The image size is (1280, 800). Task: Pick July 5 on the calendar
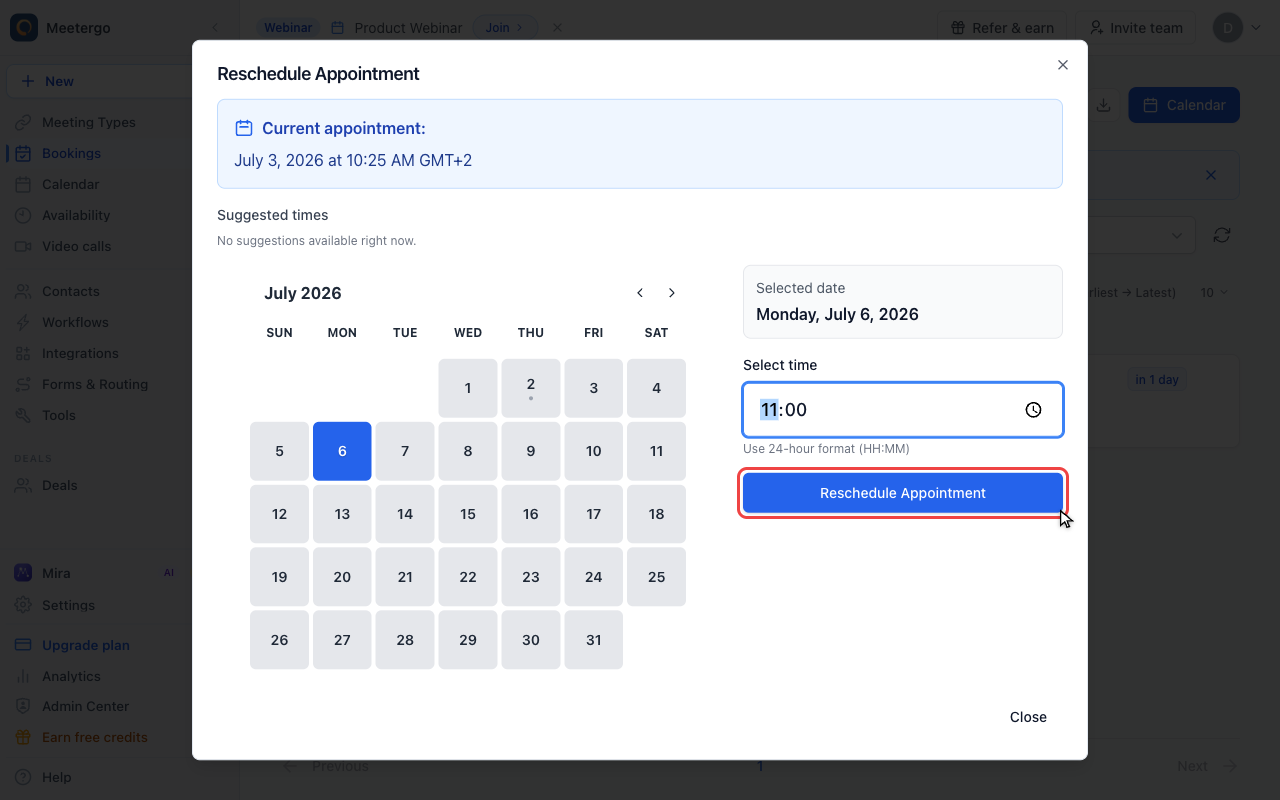279,451
